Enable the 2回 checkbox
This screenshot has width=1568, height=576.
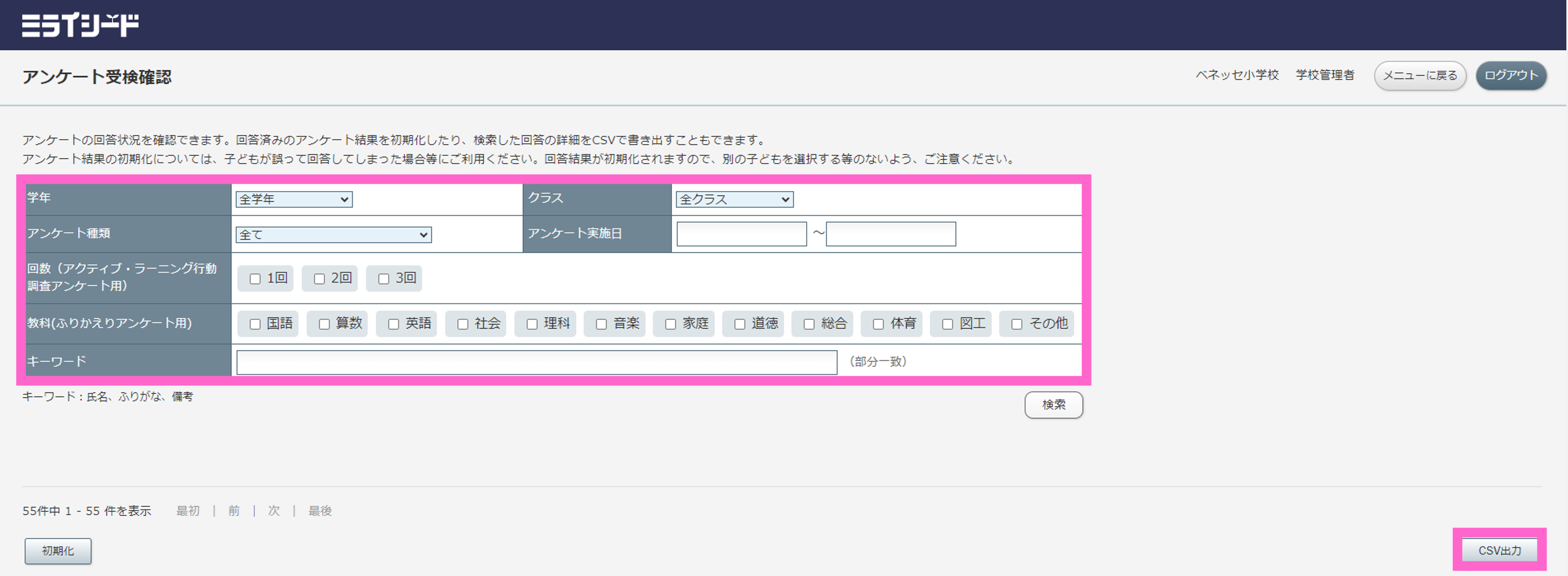tap(319, 279)
